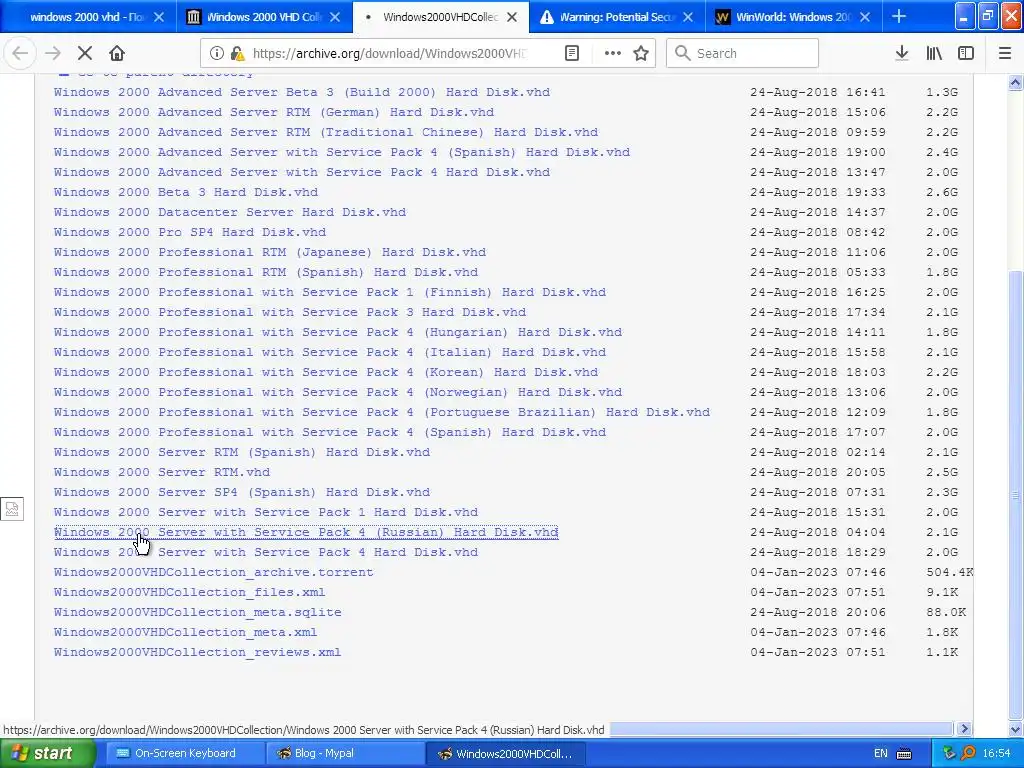Click the vertical scrollbar up arrow
This screenshot has height=768, width=1024.
point(1016,82)
